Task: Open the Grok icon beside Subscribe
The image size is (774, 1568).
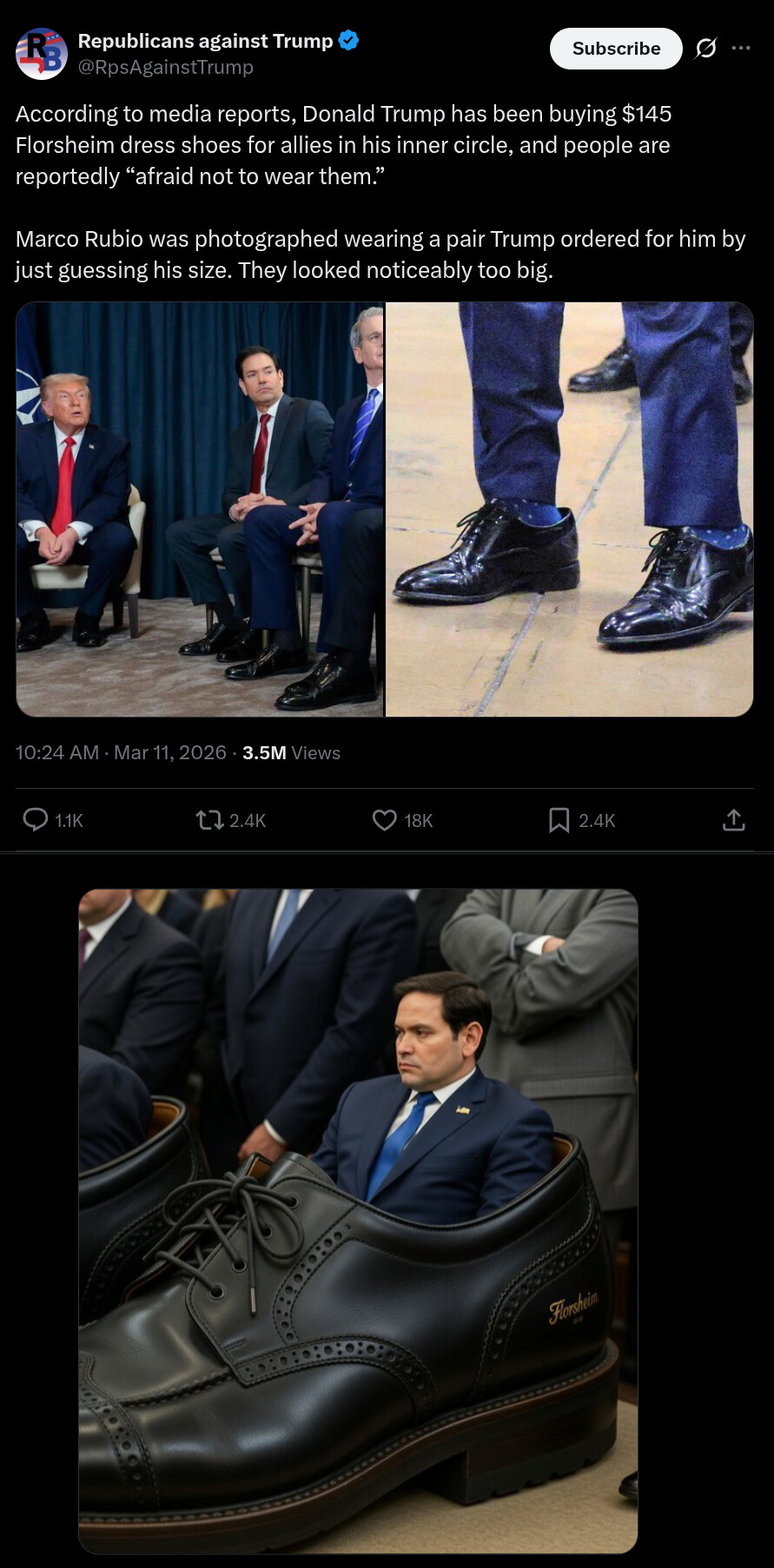Action: pos(706,49)
